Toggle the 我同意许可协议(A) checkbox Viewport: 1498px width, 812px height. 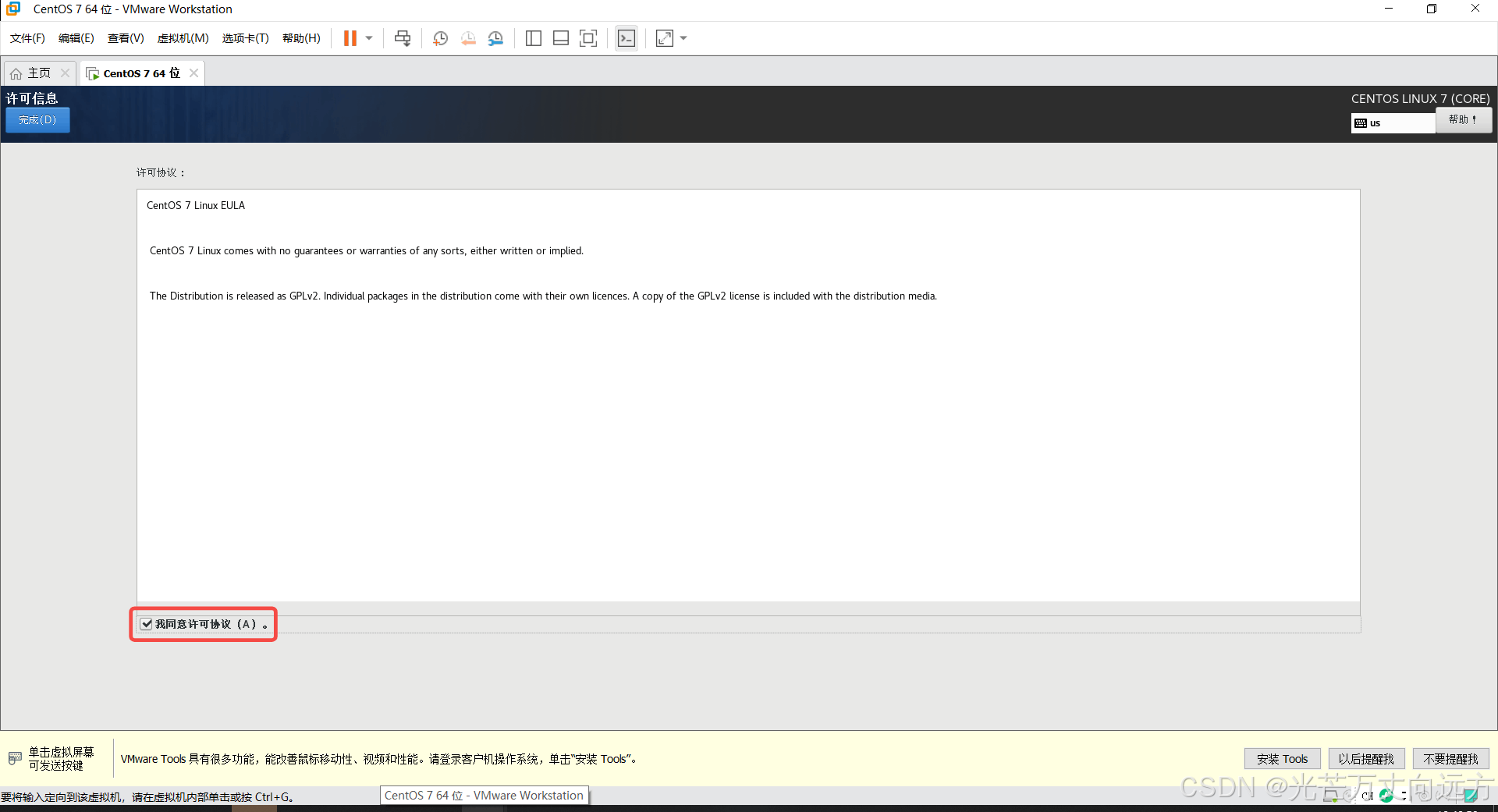(147, 624)
